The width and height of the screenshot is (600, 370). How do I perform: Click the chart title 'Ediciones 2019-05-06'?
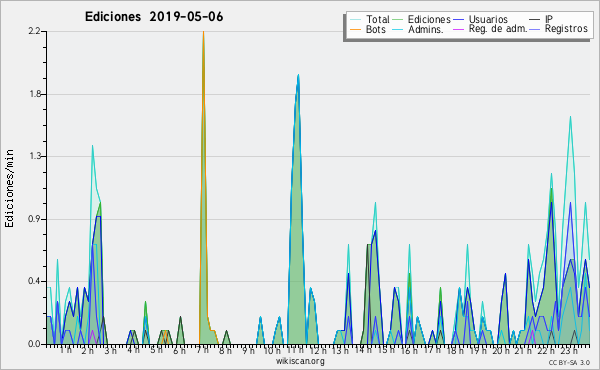tap(154, 17)
